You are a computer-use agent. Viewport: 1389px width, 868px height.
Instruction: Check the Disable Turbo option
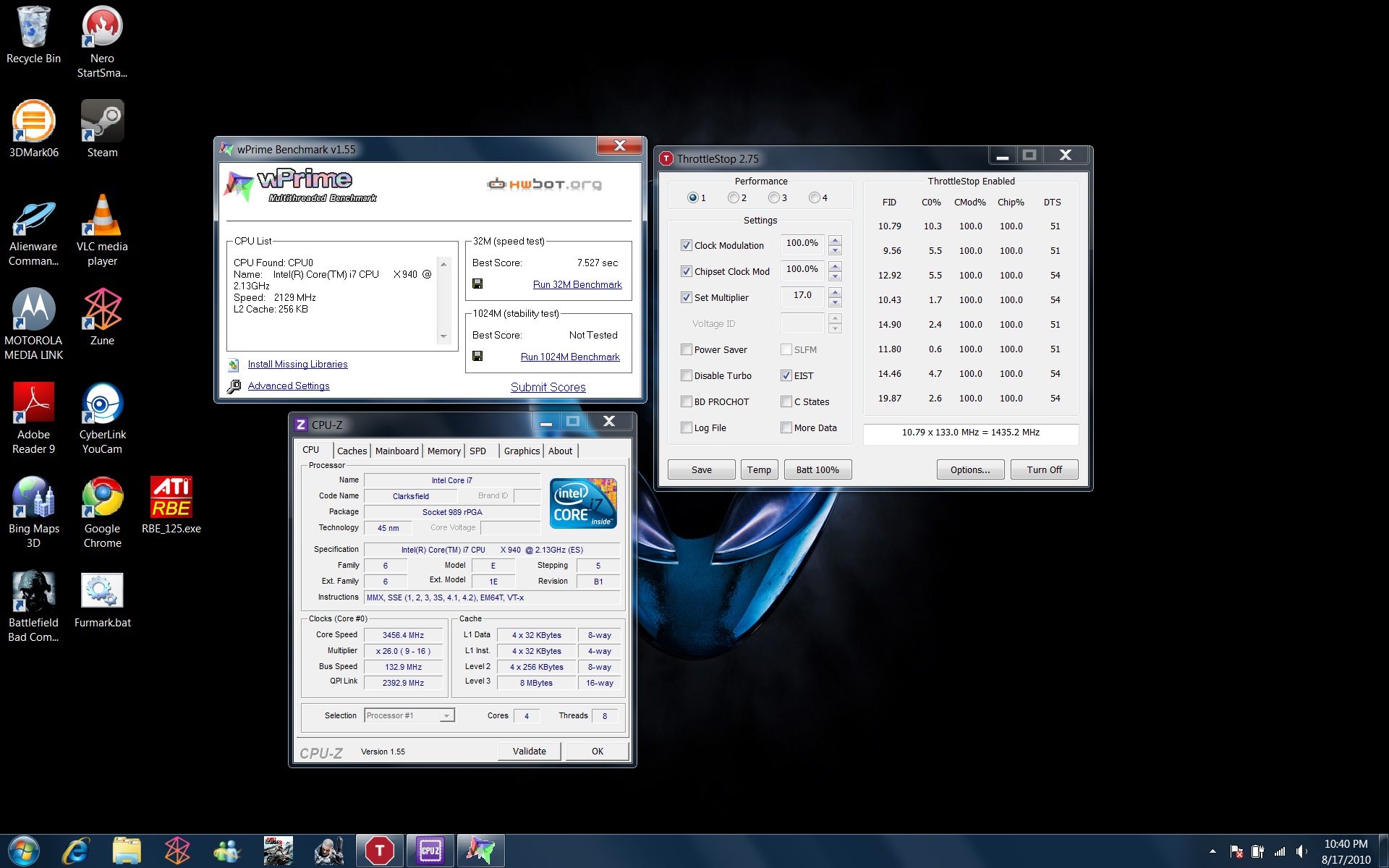[x=687, y=375]
